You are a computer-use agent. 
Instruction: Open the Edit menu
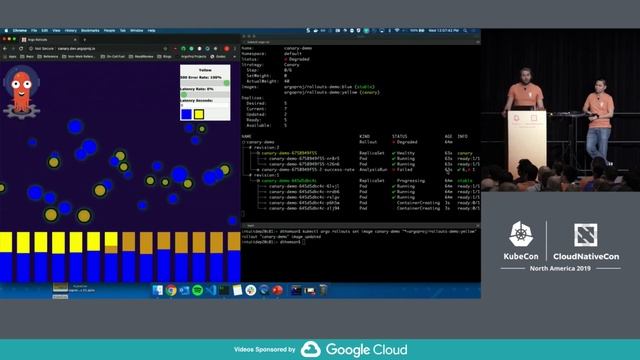click(44, 31)
